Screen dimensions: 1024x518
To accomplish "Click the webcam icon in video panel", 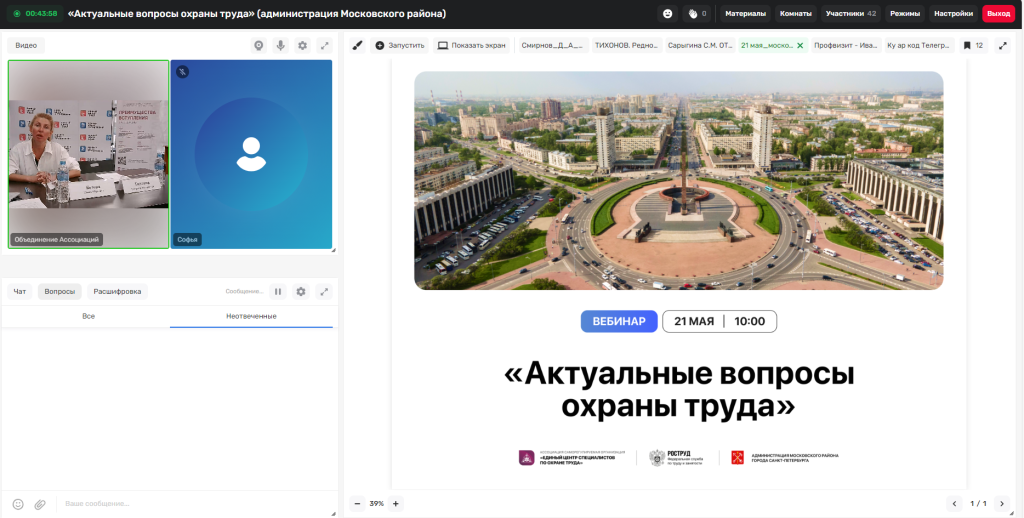I will click(x=259, y=46).
